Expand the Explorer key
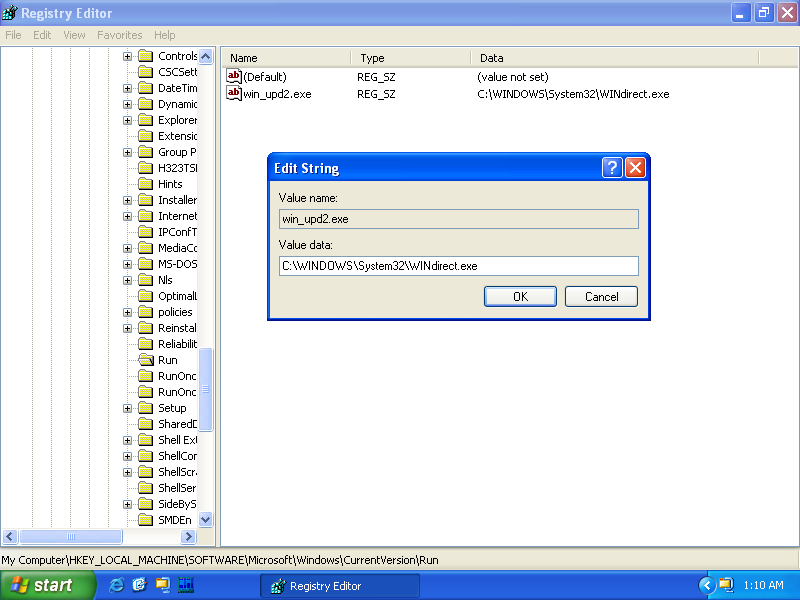 coord(128,120)
